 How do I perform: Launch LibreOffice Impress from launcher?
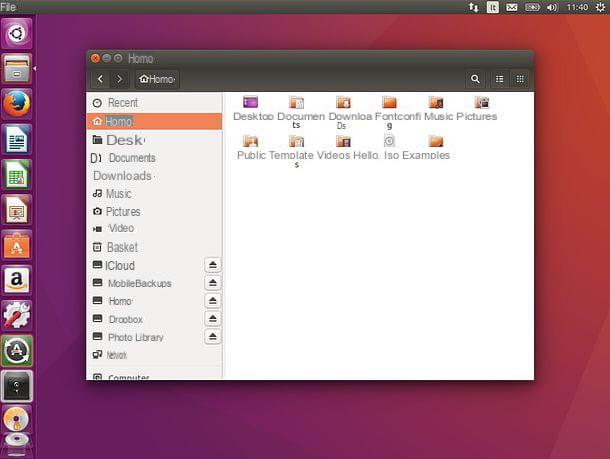[x=17, y=210]
